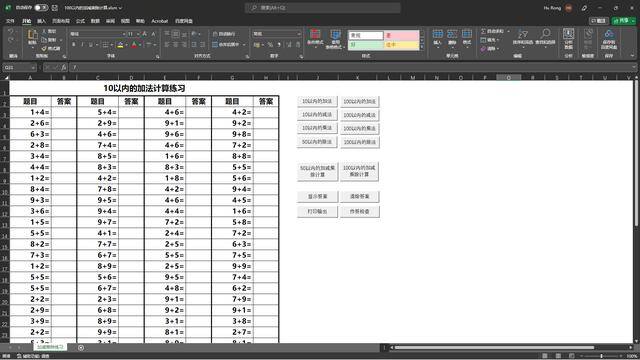The width and height of the screenshot is (640, 360).
Task: Click the comma style icon
Action: [x=279, y=45]
